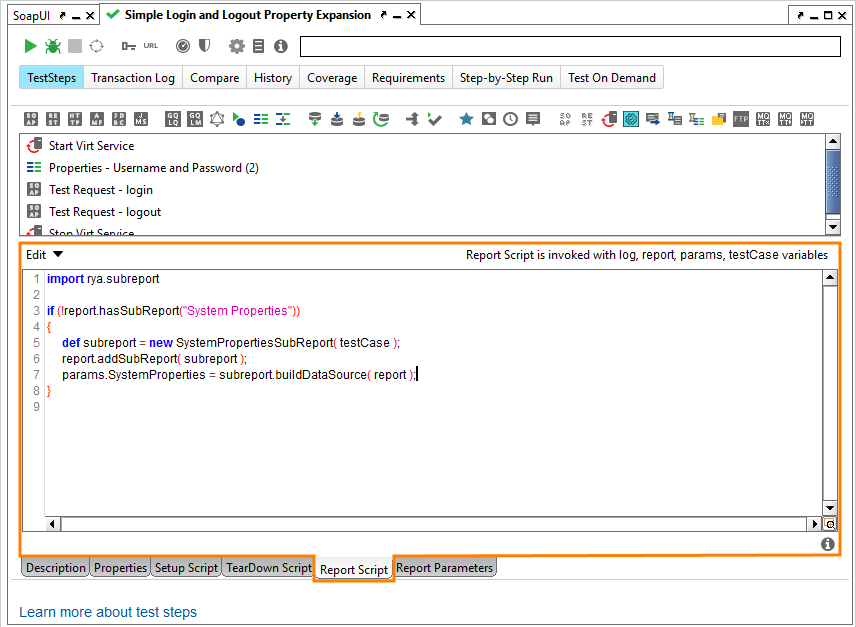856x627 pixels.
Task: Switch to Step-by-Step Run tab
Action: coord(506,77)
